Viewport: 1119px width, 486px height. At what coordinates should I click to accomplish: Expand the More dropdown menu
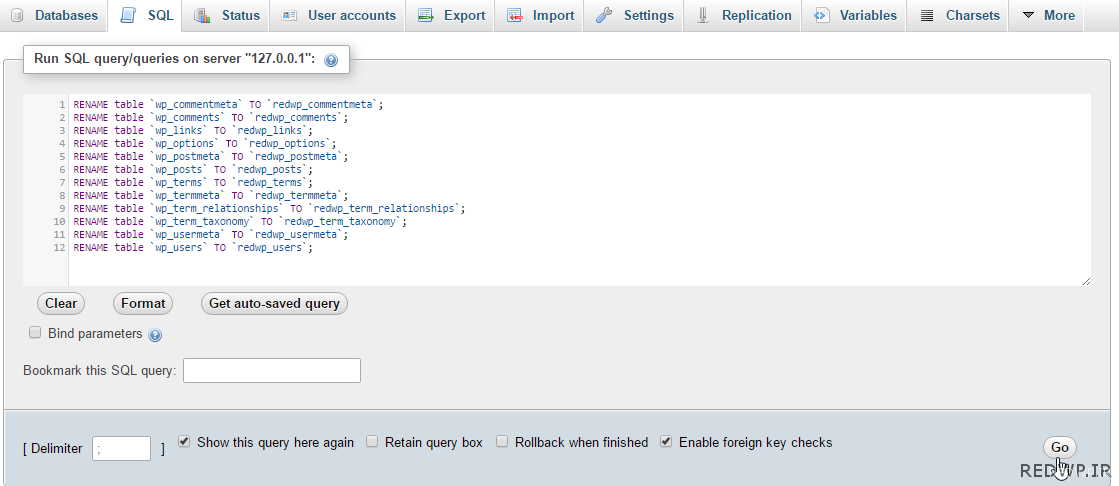1048,16
